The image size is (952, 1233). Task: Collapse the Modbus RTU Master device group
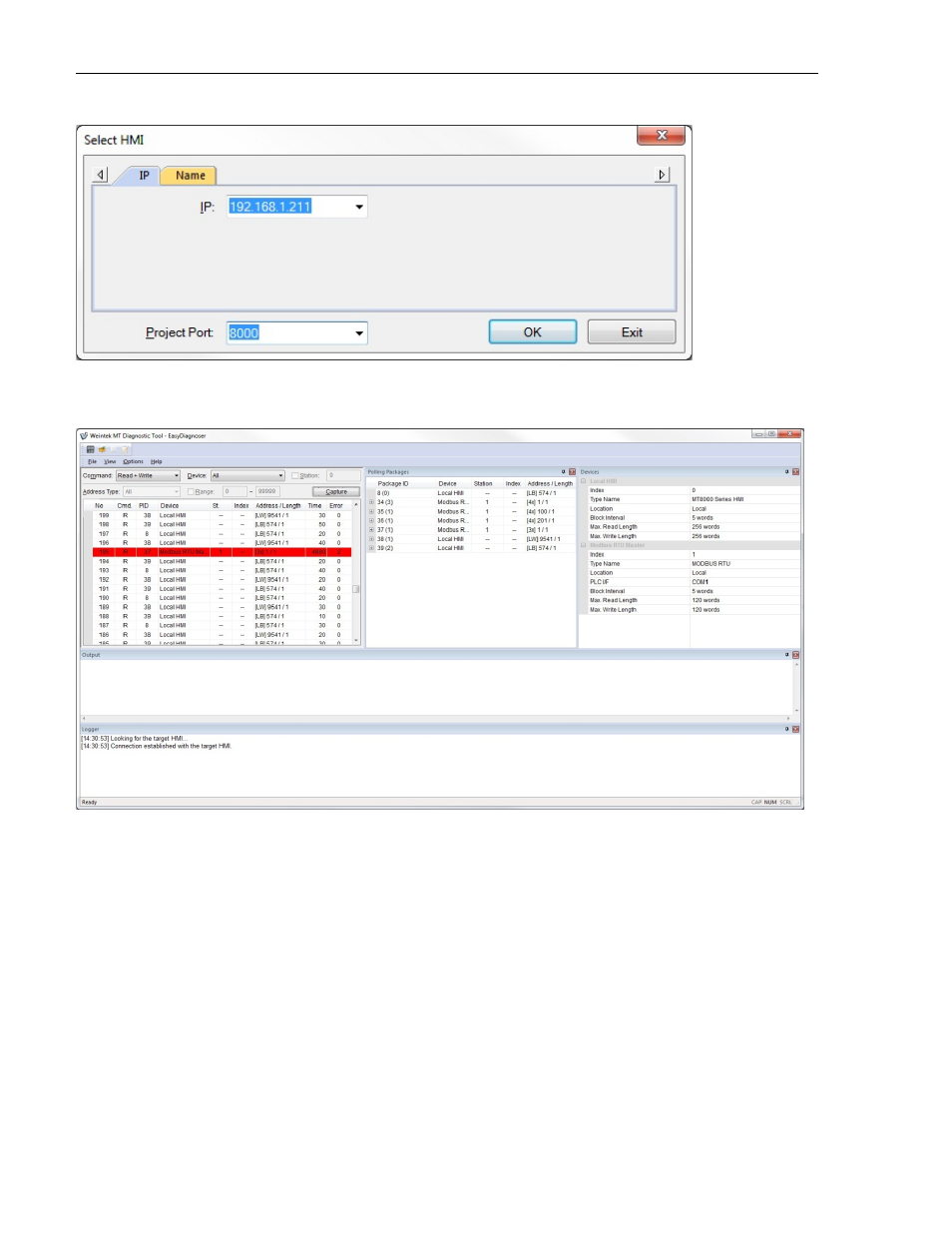pos(584,545)
